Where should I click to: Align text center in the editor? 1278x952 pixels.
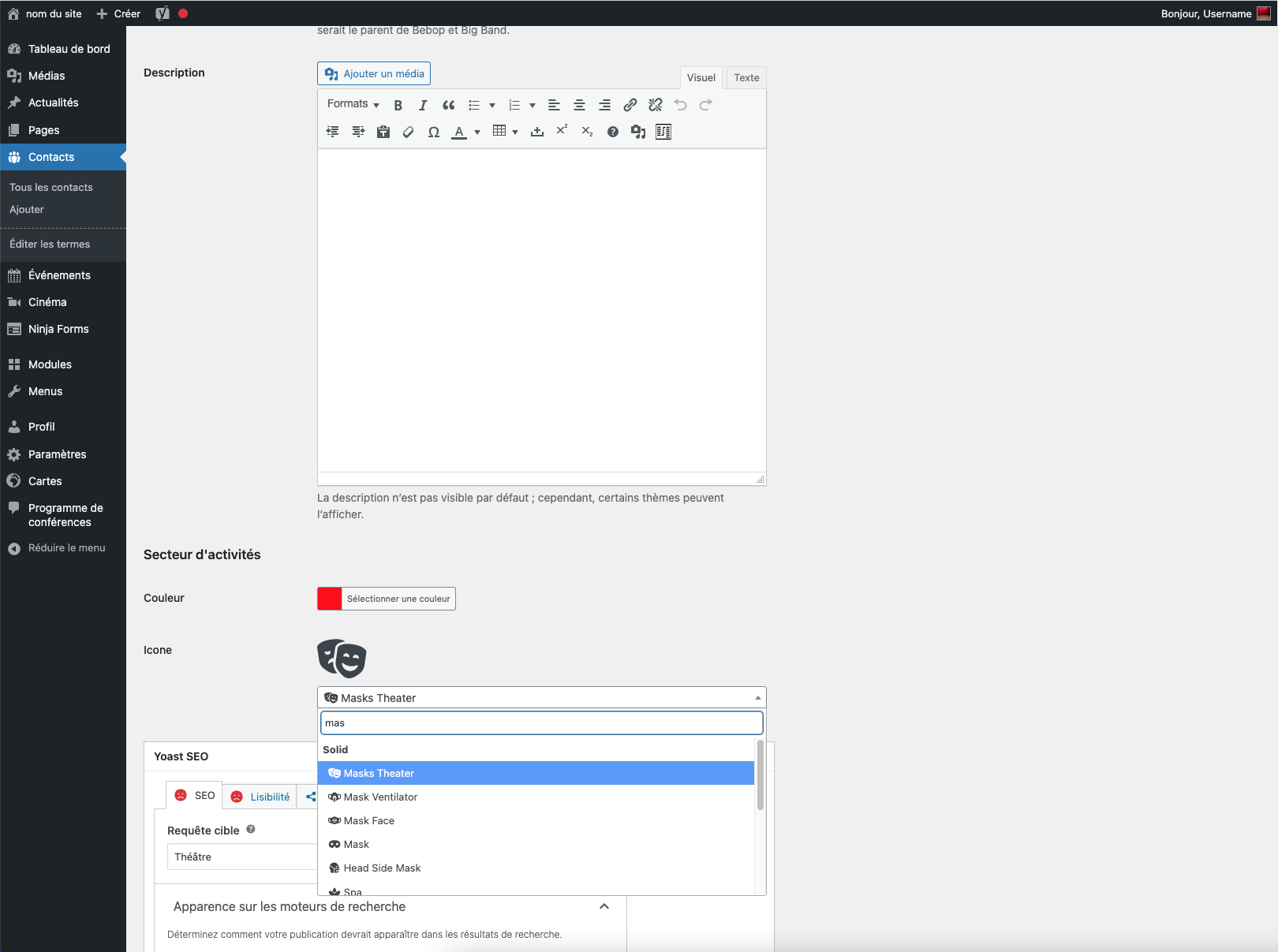point(579,105)
